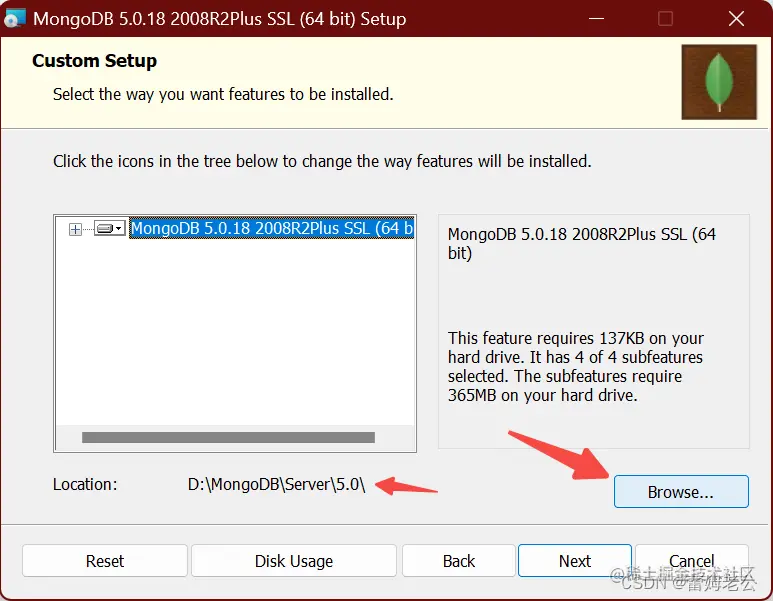Cancel the MongoDB setup
This screenshot has height=601, width=773.
click(692, 561)
